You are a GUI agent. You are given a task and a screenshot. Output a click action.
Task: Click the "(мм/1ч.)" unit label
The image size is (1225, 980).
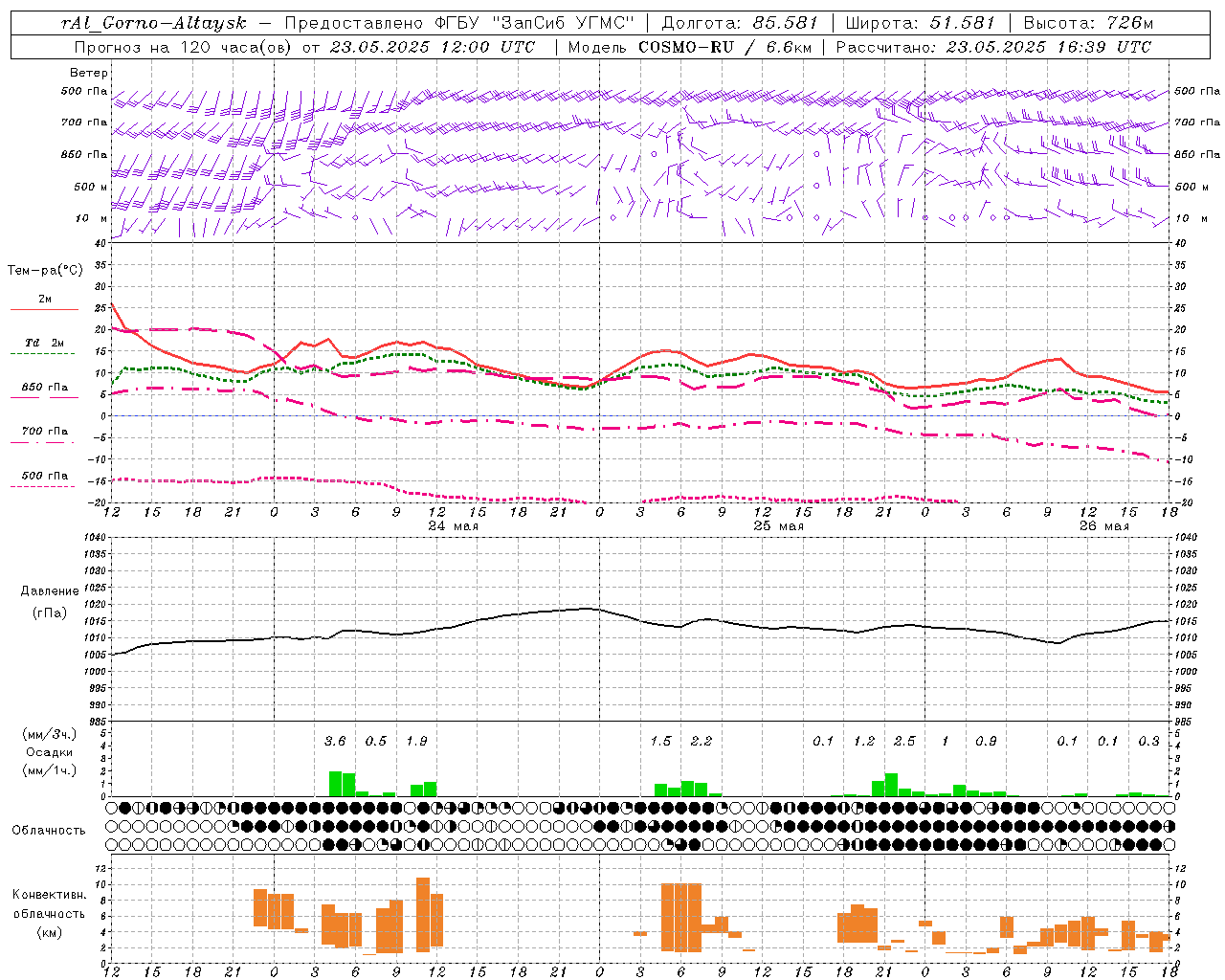click(50, 770)
